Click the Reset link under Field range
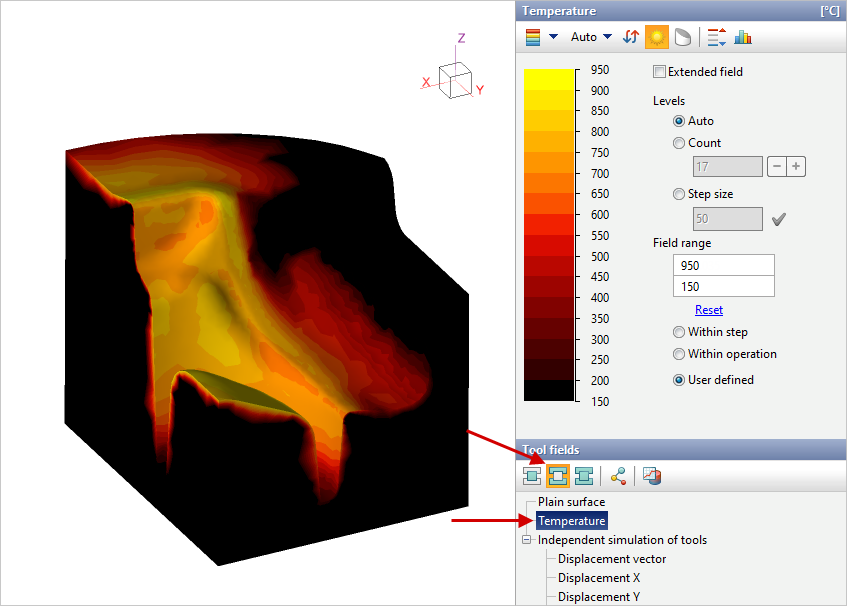 click(x=709, y=310)
